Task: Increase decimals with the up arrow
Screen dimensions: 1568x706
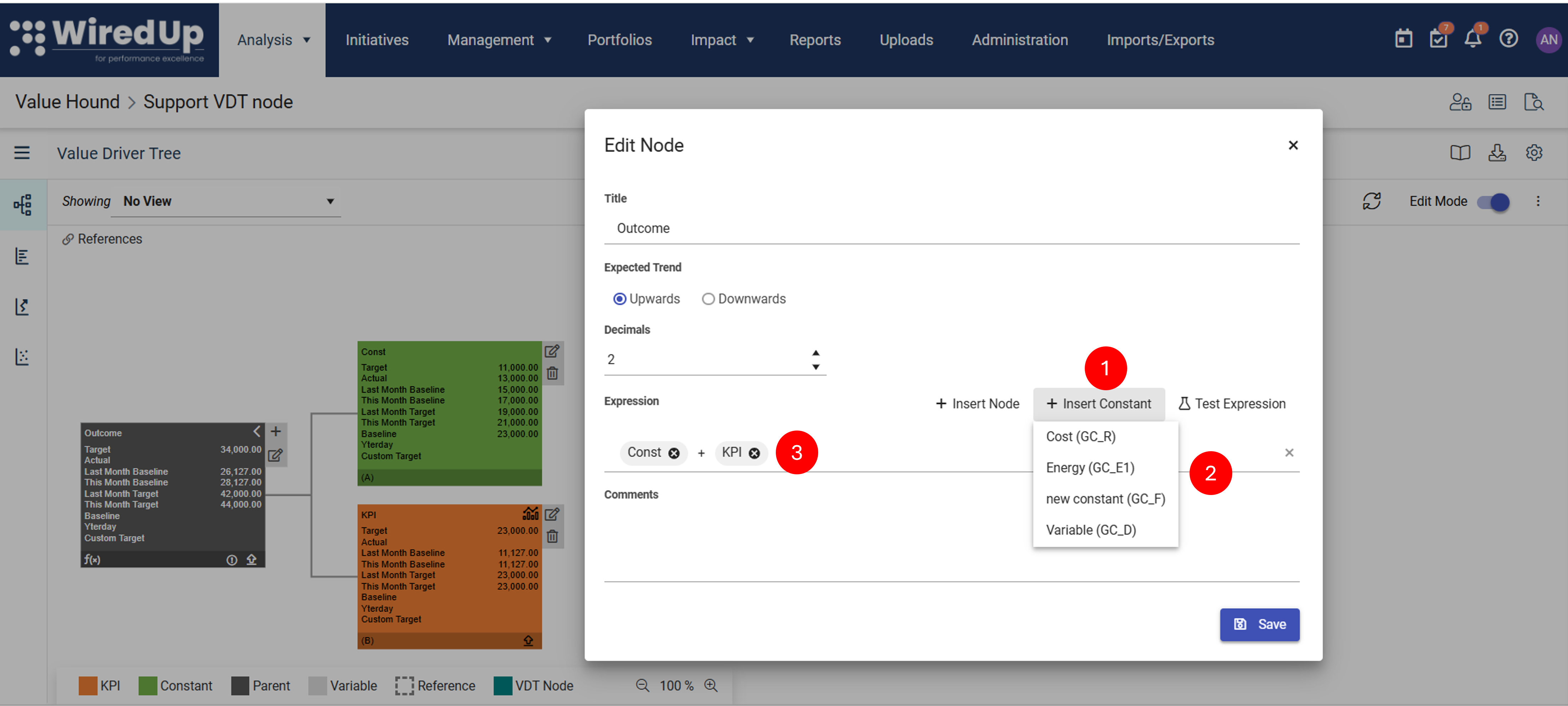Action: (816, 352)
